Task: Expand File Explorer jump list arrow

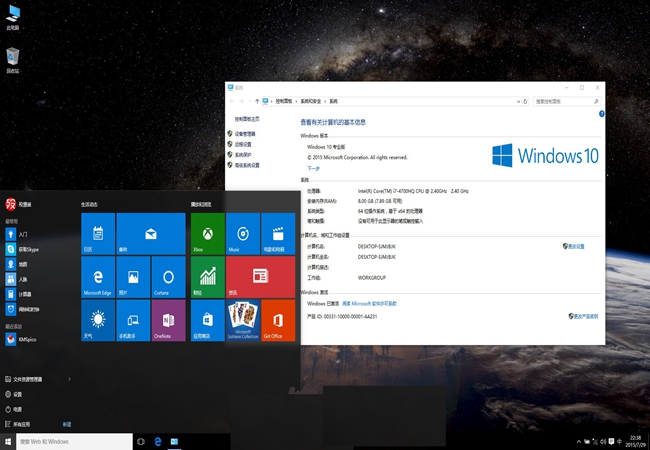Action: click(x=69, y=379)
